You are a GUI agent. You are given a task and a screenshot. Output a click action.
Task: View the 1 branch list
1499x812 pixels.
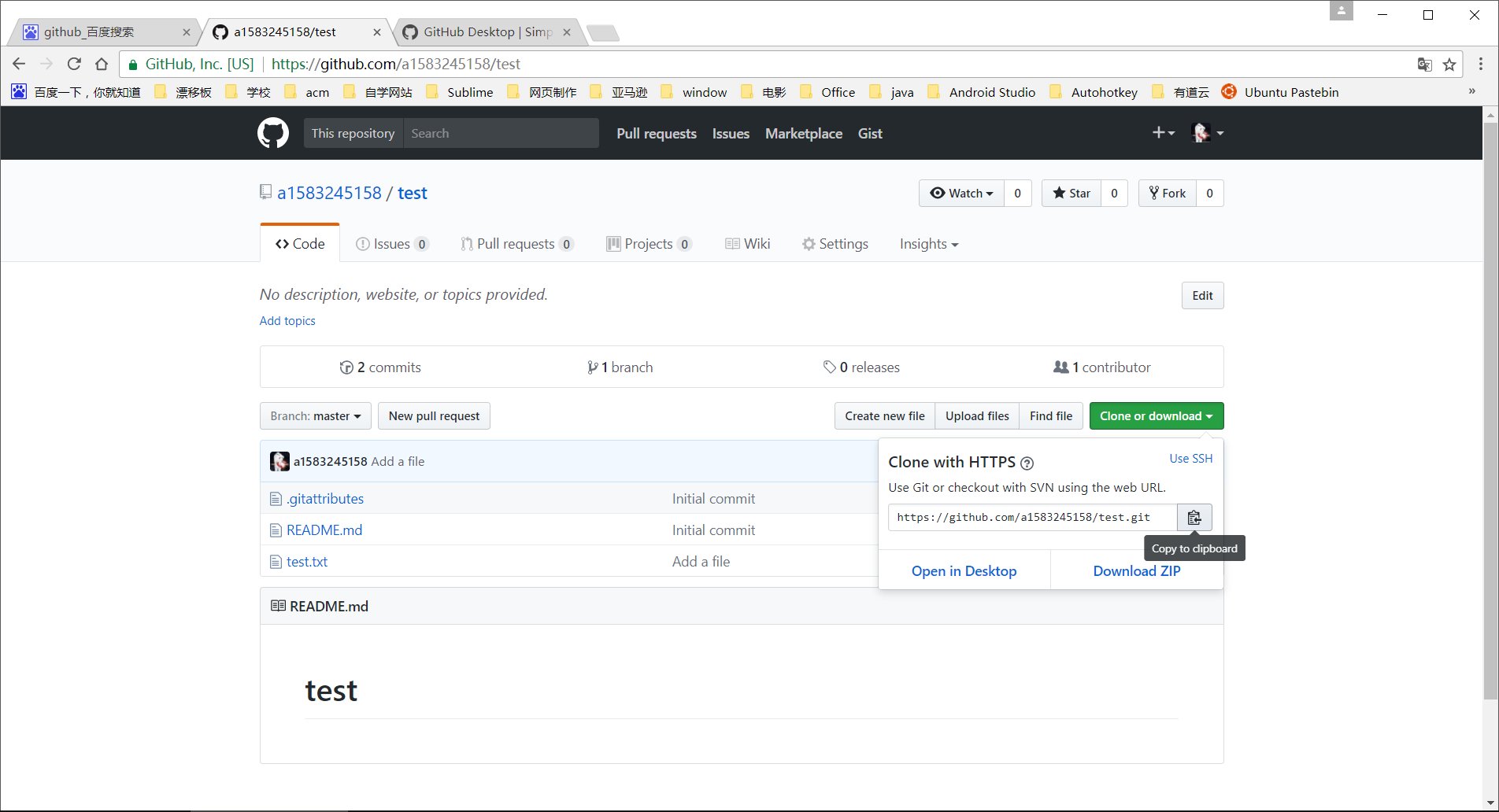(x=620, y=367)
